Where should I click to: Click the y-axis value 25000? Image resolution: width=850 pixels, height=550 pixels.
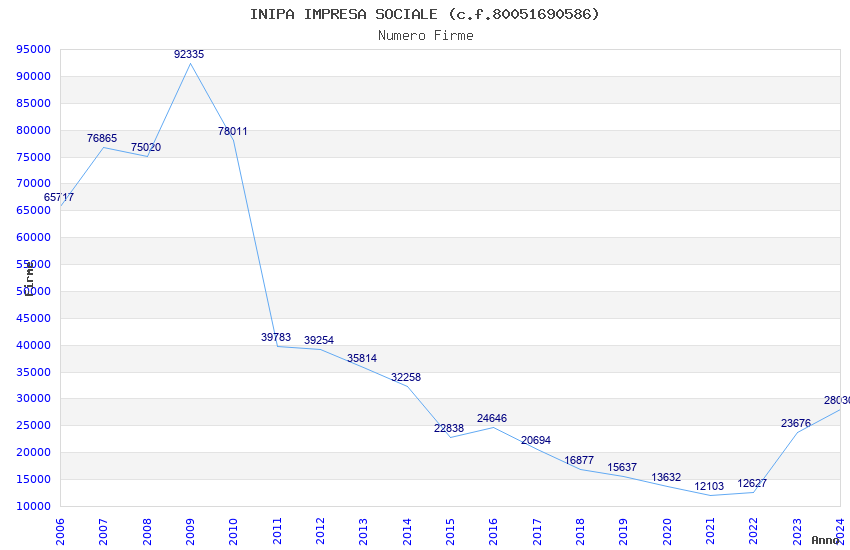pos(34,425)
